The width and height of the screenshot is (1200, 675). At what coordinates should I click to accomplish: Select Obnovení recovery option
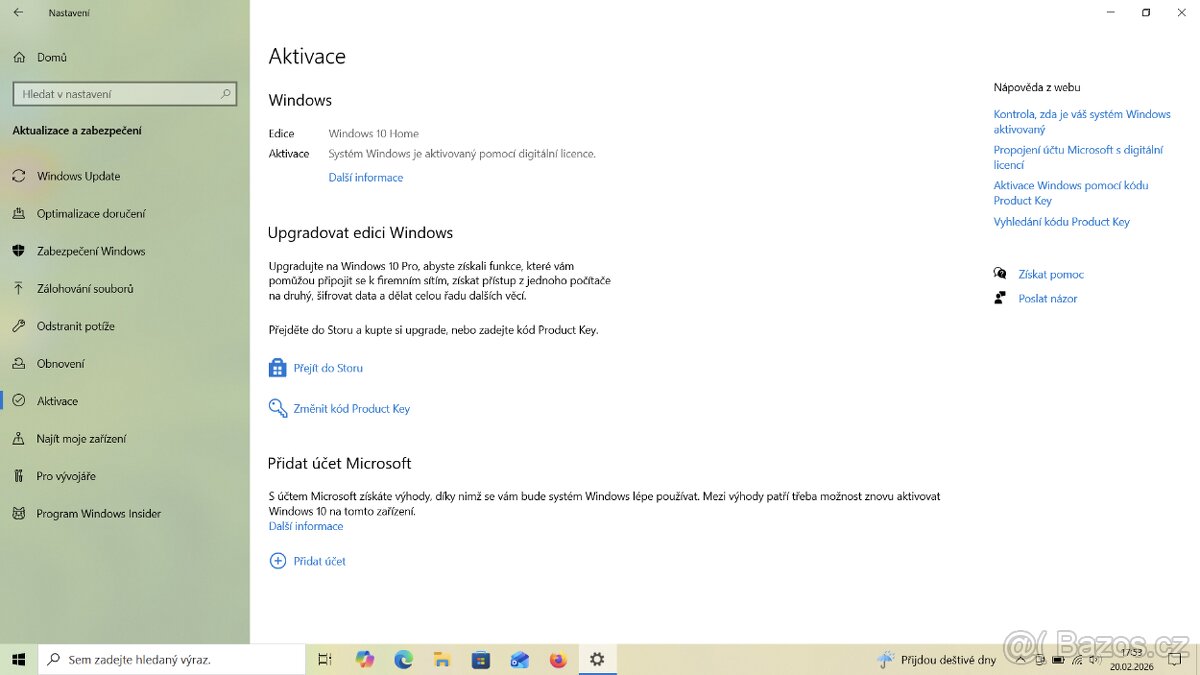coord(60,363)
